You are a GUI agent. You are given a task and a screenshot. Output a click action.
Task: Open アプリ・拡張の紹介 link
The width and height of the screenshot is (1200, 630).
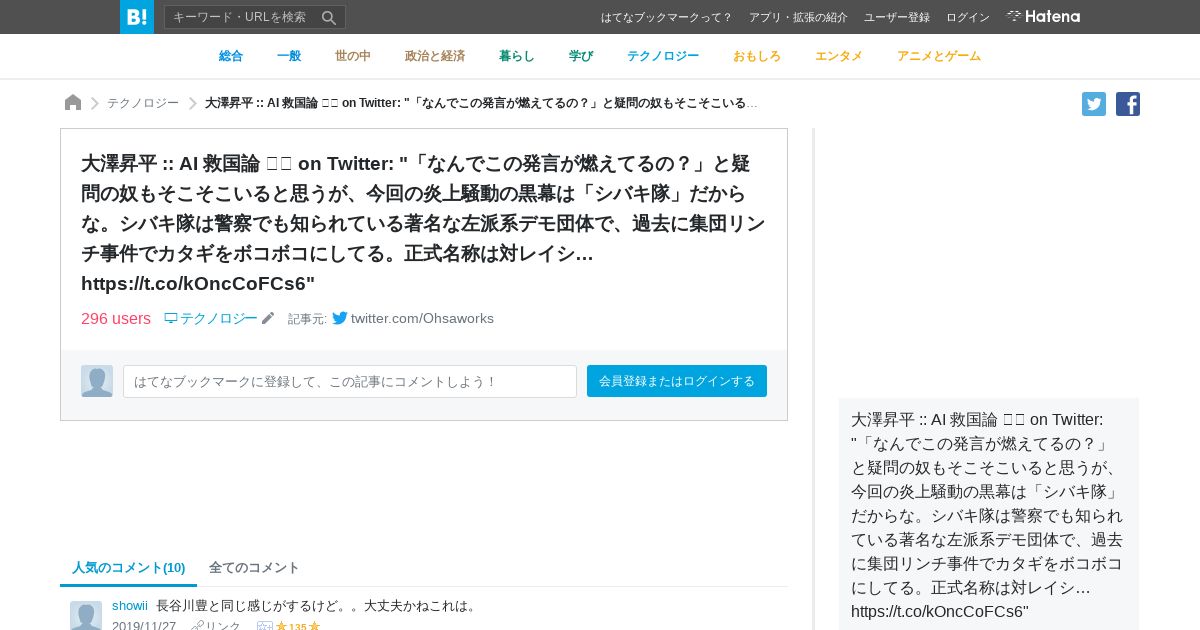(x=798, y=17)
